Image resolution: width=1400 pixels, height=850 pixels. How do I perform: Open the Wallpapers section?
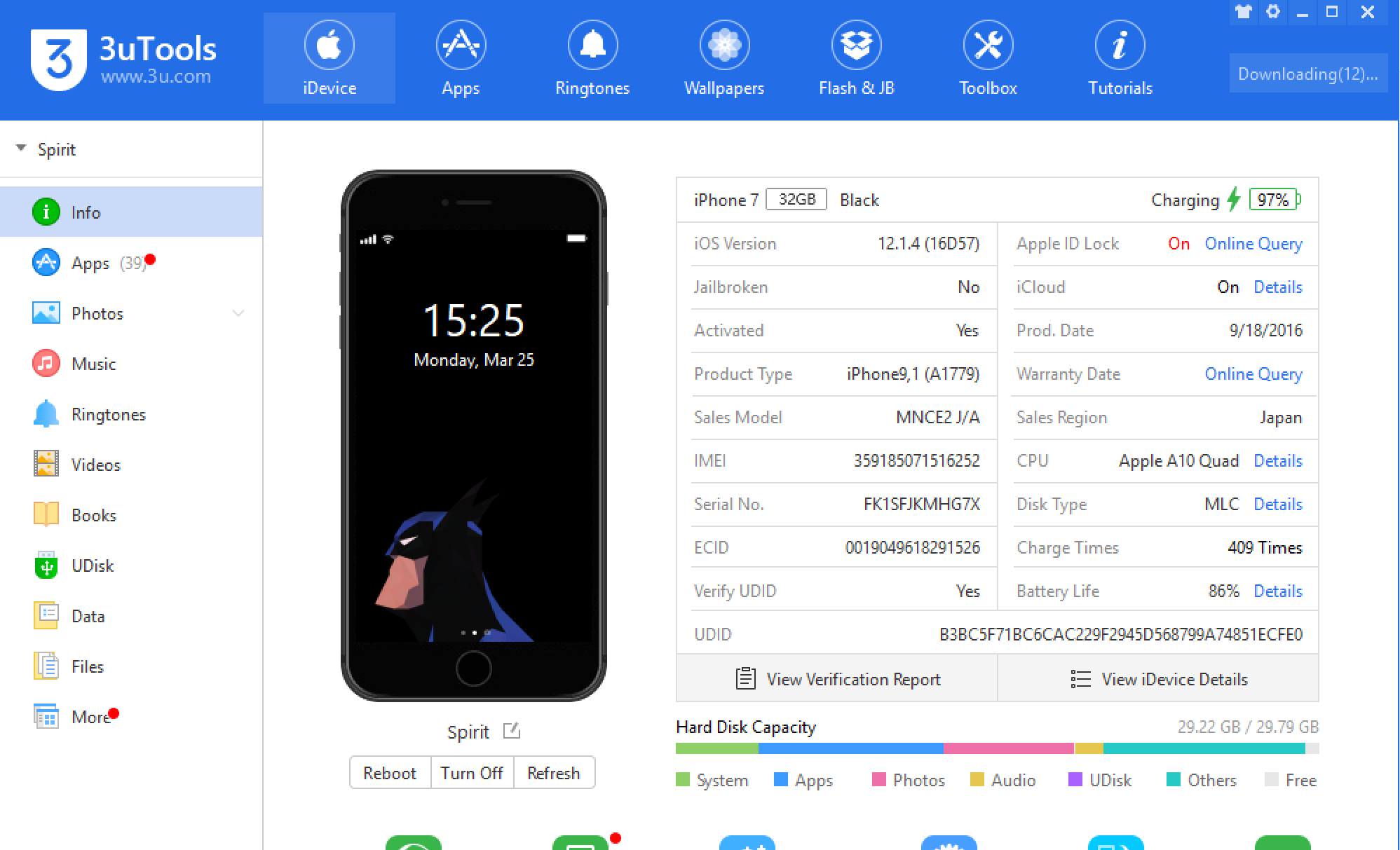click(724, 59)
